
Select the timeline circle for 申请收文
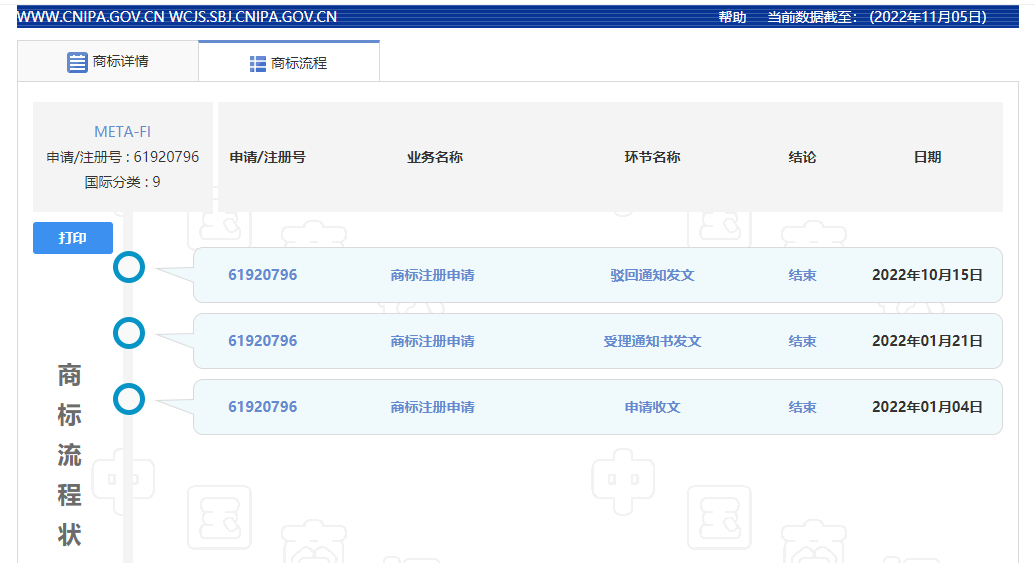129,399
